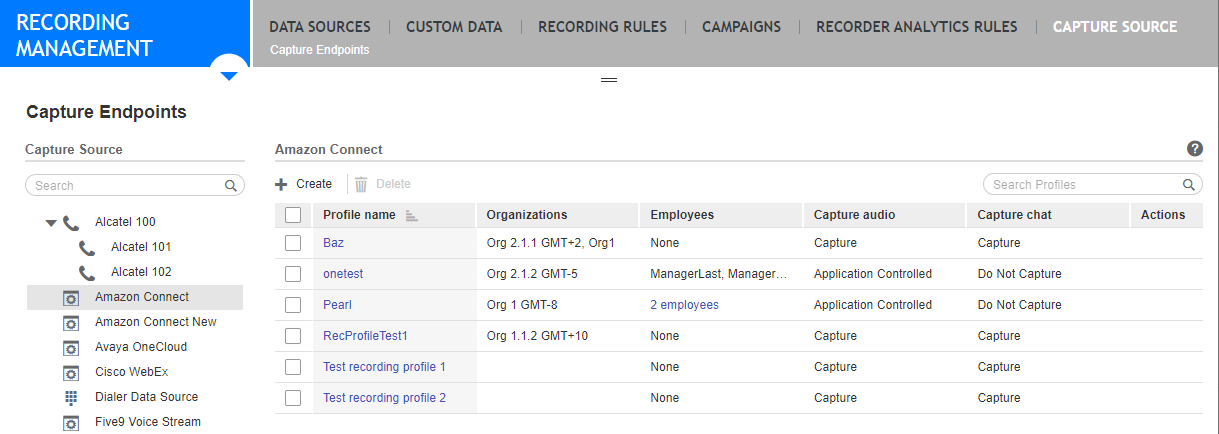The width and height of the screenshot is (1219, 434).
Task: Click the Capture Source search magnifier icon
Action: tap(230, 186)
